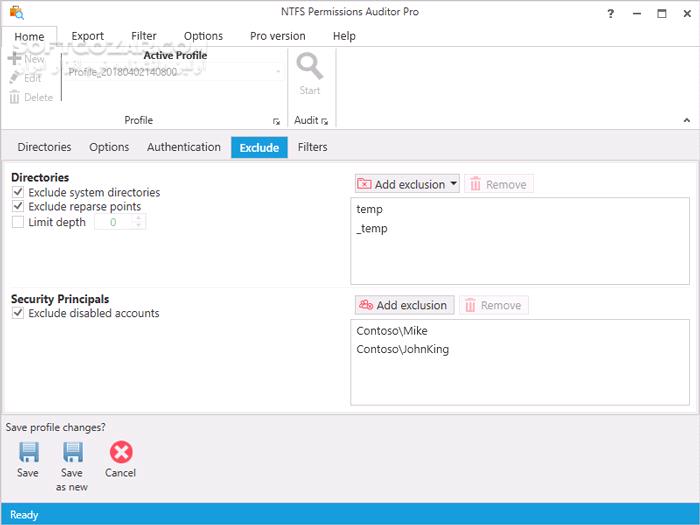Click the Save profile floppy disk icon
This screenshot has height=525, width=700.
pyautogui.click(x=28, y=452)
